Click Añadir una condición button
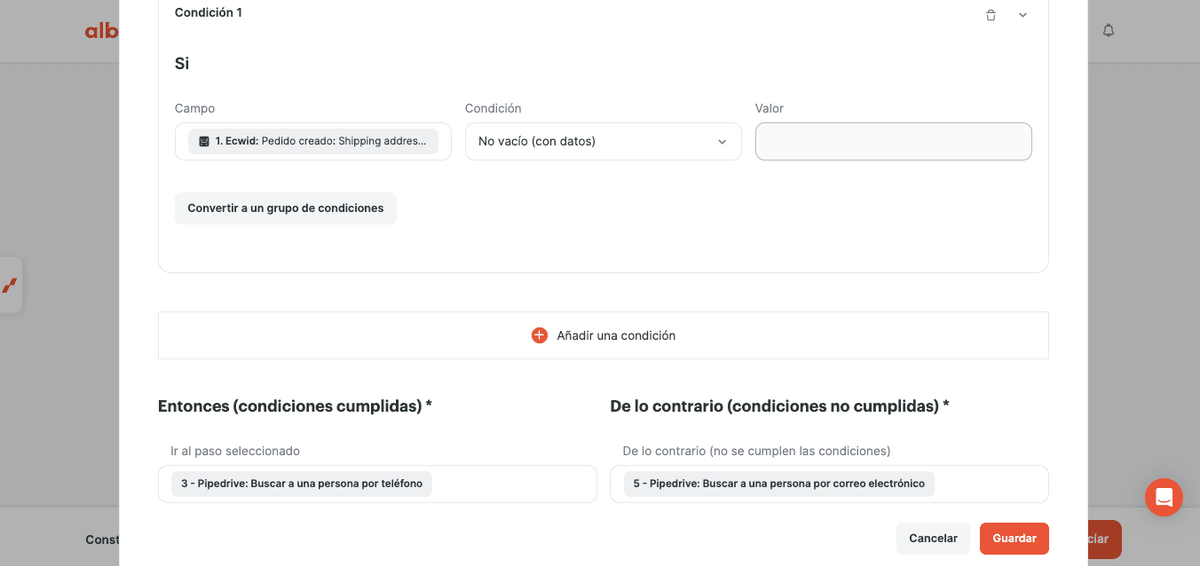The height and width of the screenshot is (566, 1200). 603,335
